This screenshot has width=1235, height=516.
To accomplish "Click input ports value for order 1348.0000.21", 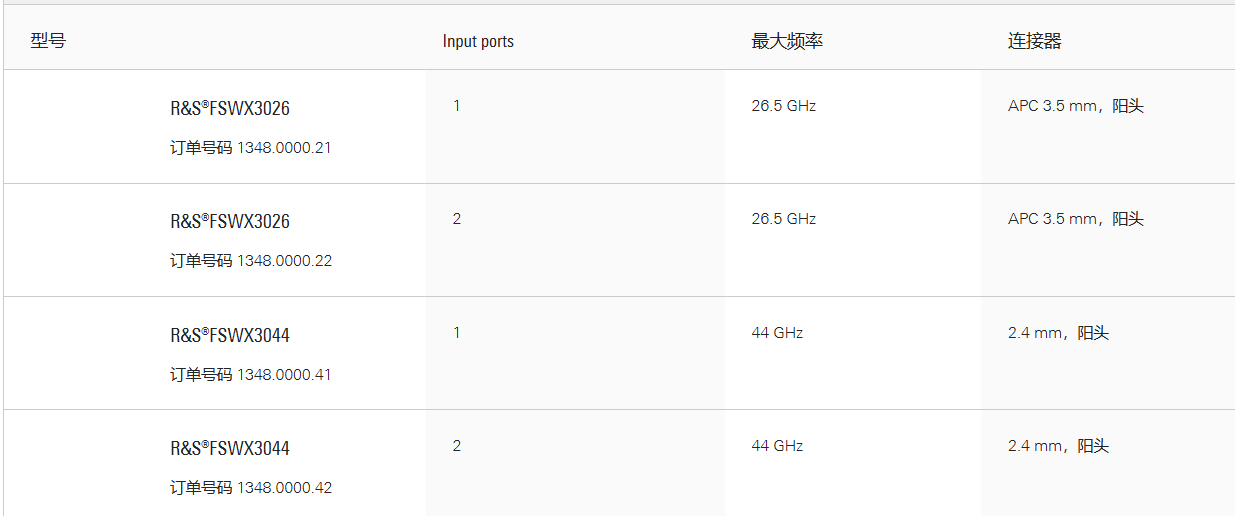I will click(457, 106).
